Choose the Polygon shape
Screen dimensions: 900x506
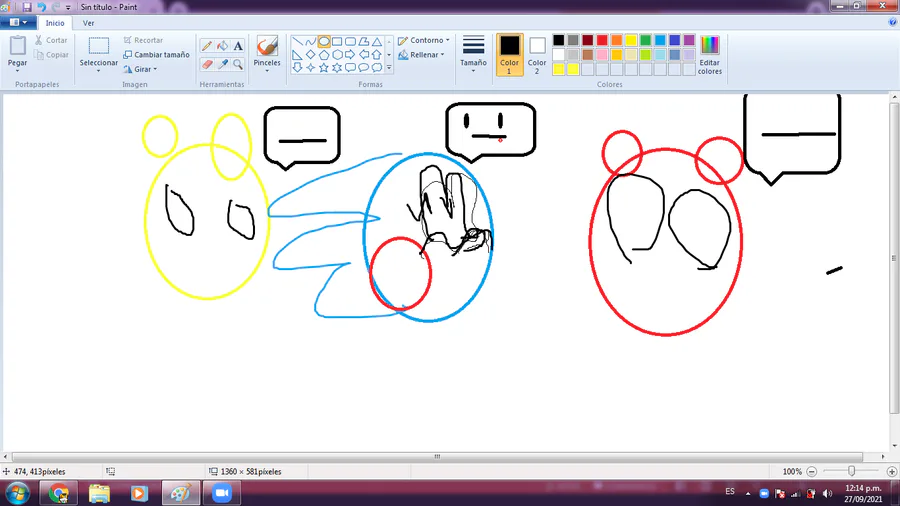(x=363, y=42)
